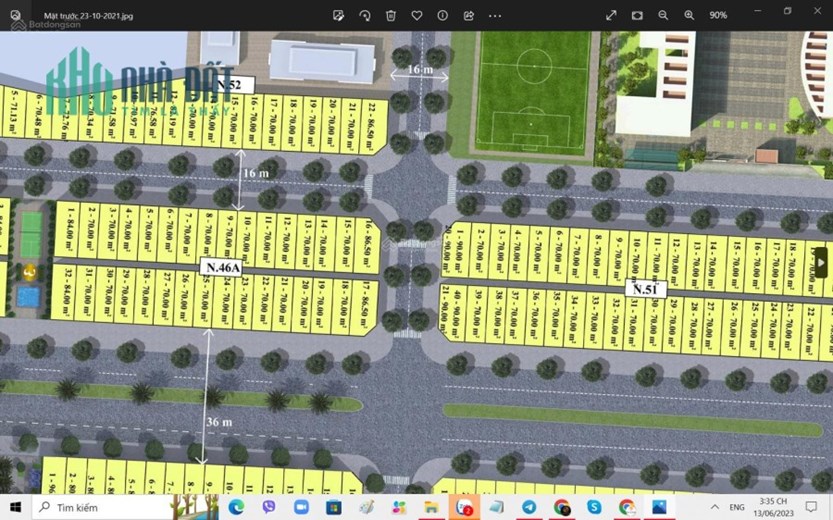Viewport: 833px width, 520px height.
Task: Open the paint palette app on taskbar
Action: click(x=366, y=507)
